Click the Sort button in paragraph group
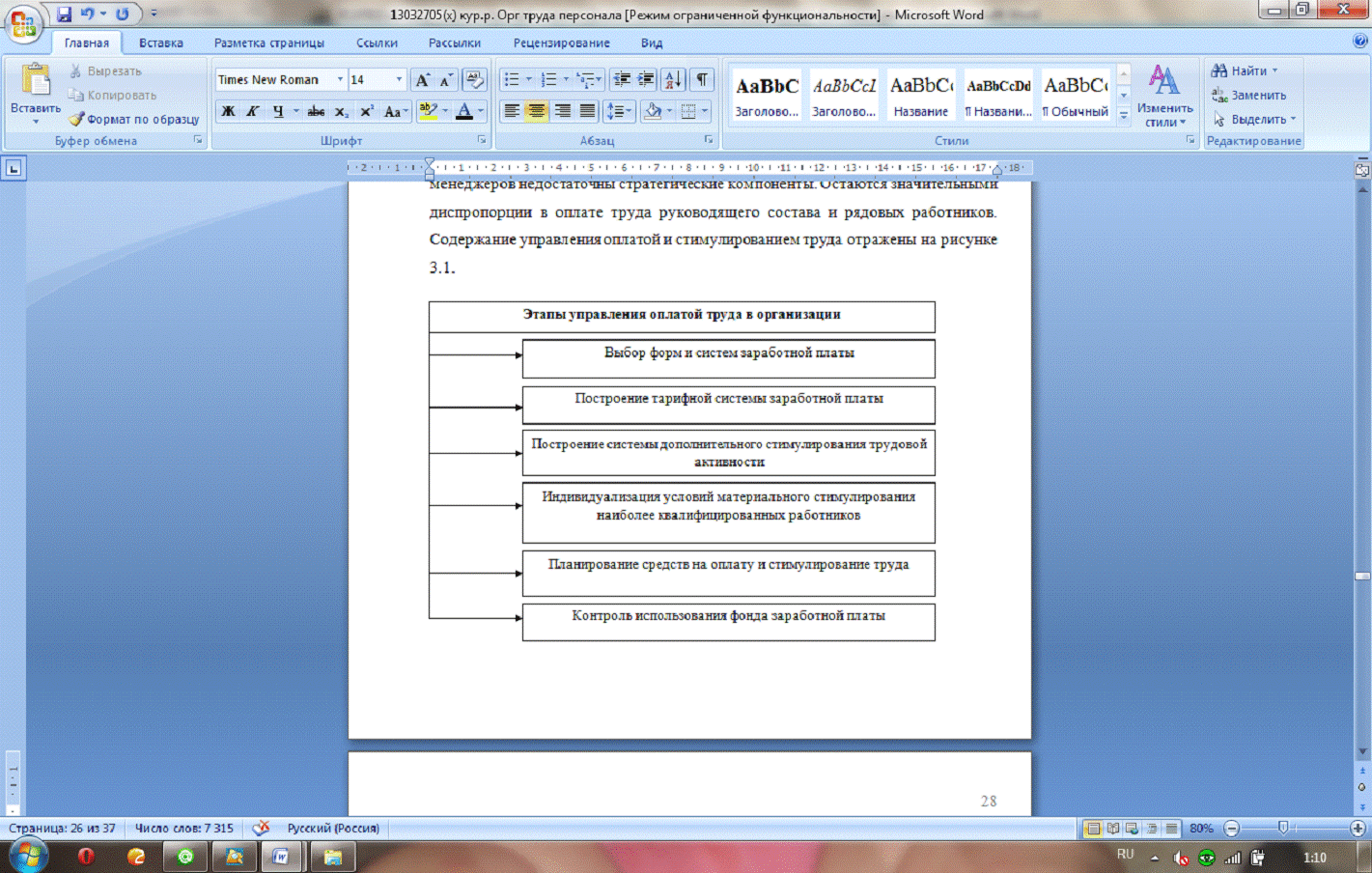The image size is (1372, 873). tap(673, 80)
